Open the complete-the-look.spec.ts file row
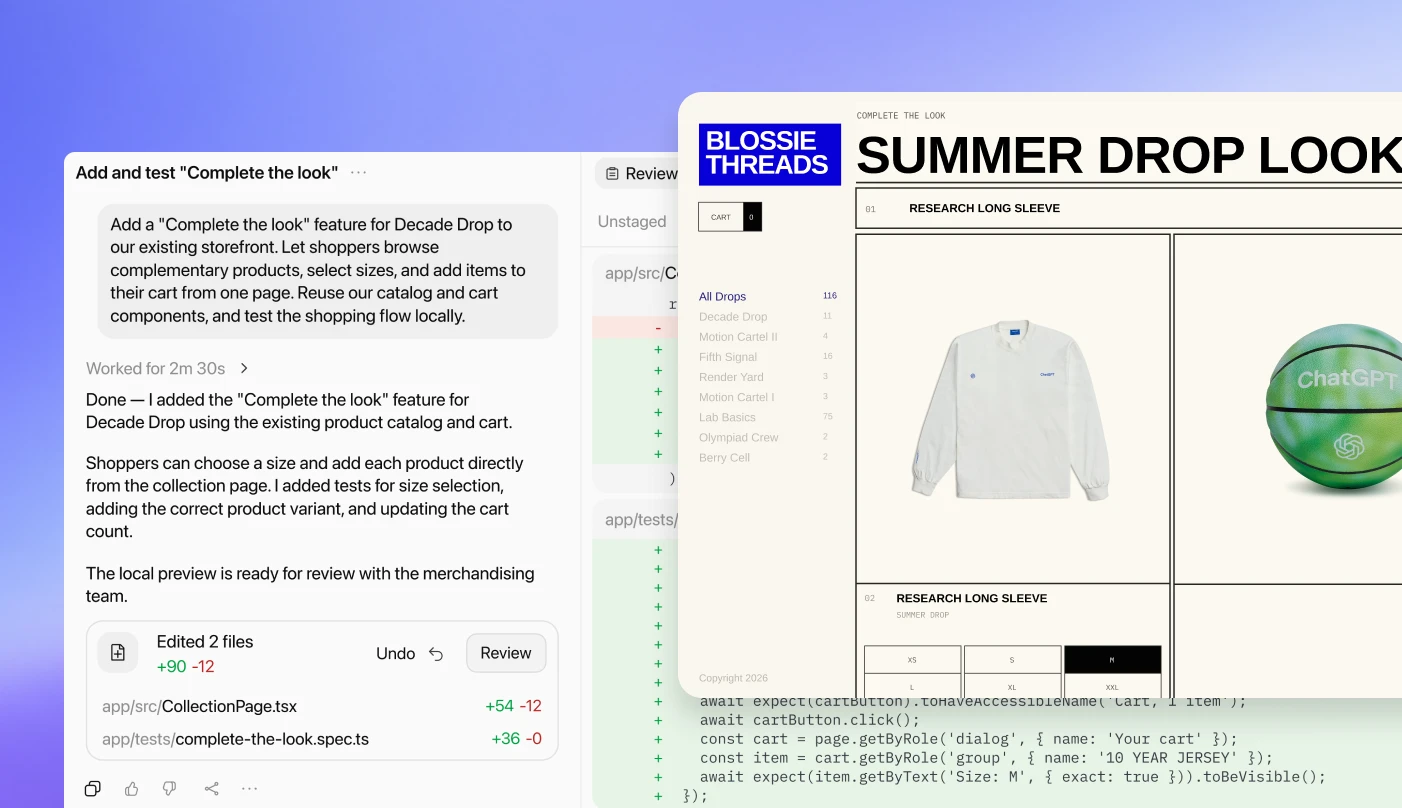Viewport: 1402px width, 808px height. pyautogui.click(x=322, y=740)
